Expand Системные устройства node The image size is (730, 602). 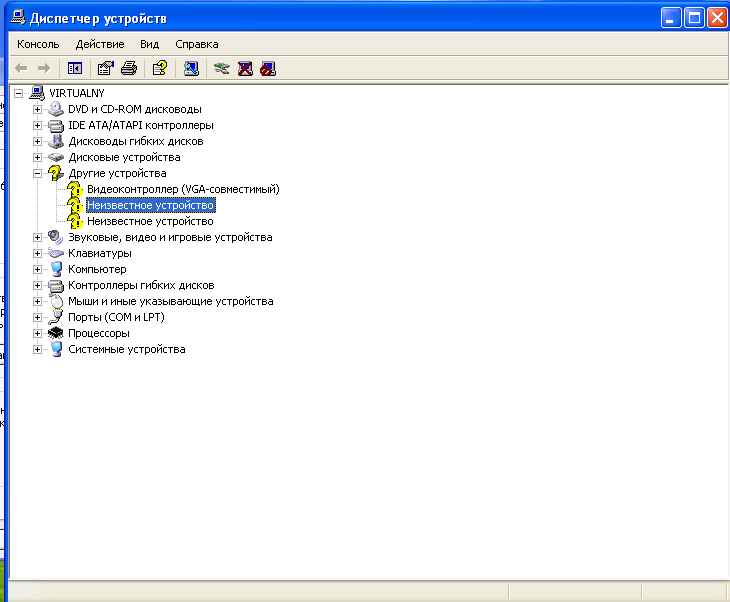tap(37, 349)
